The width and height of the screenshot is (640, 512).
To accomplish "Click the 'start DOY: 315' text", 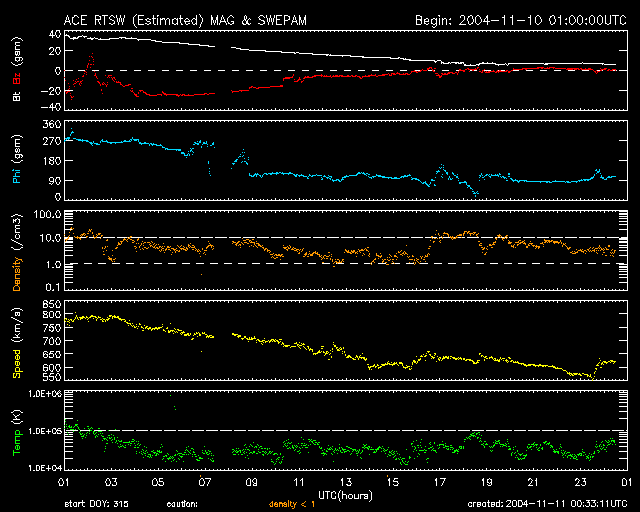I will pyautogui.click(x=96, y=504).
